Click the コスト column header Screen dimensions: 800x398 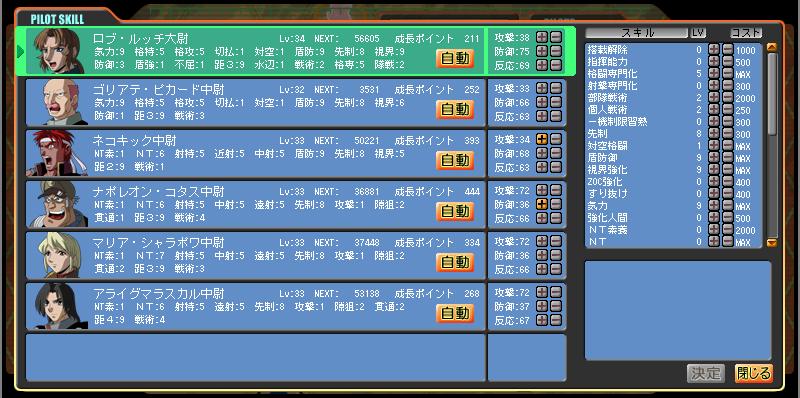click(x=746, y=33)
